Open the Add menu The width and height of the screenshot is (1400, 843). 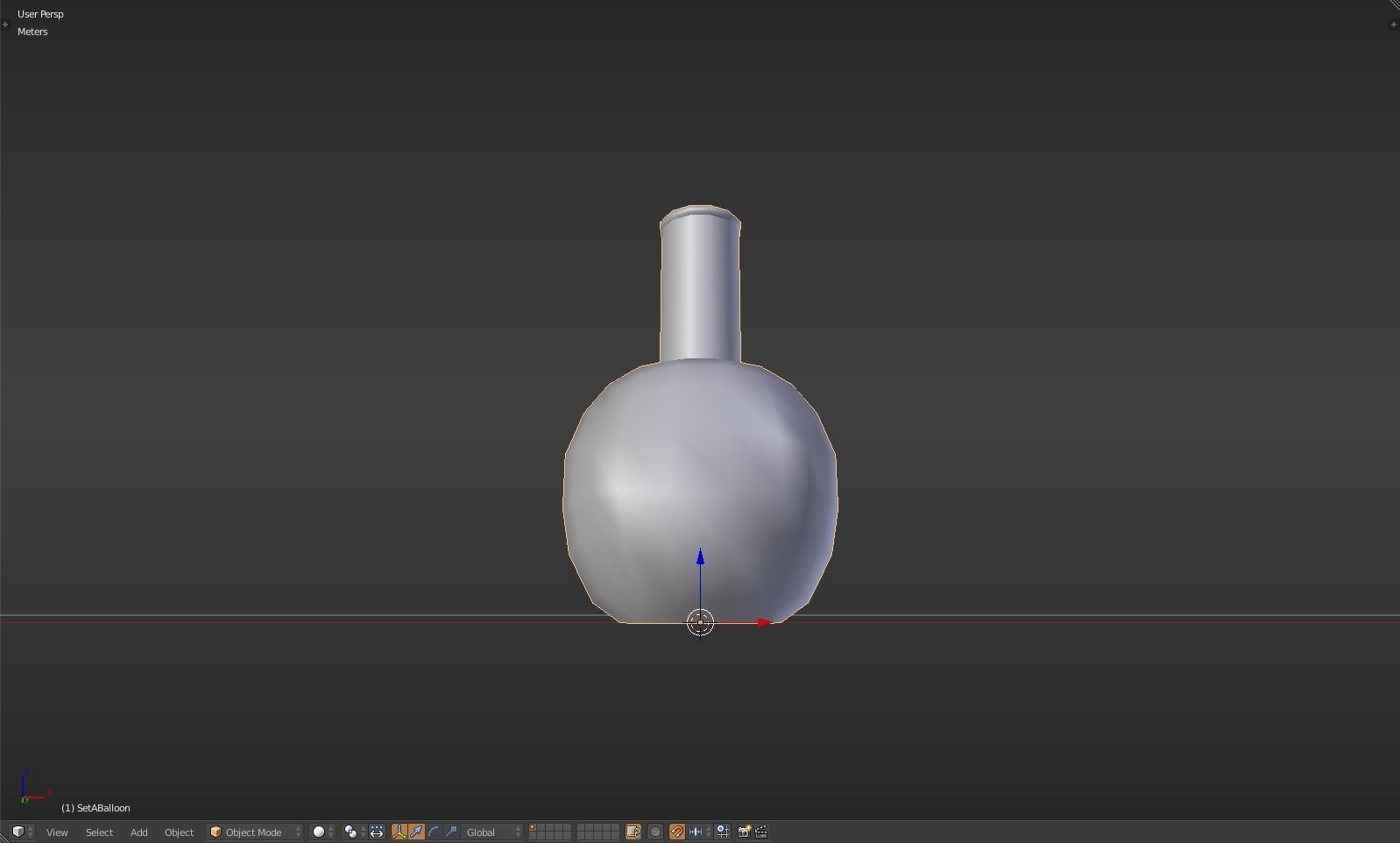[138, 832]
